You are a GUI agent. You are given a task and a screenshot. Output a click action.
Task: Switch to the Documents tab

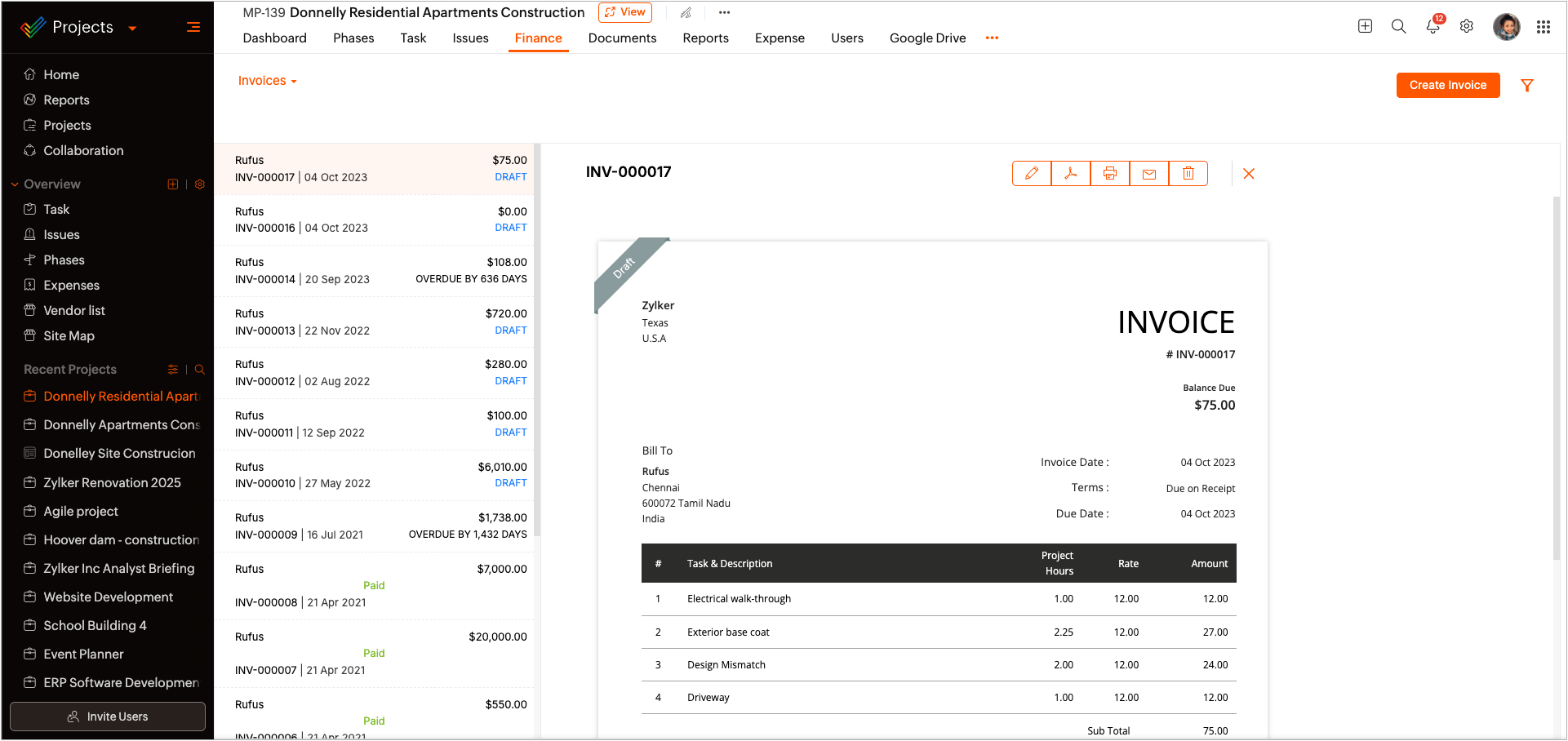point(622,38)
